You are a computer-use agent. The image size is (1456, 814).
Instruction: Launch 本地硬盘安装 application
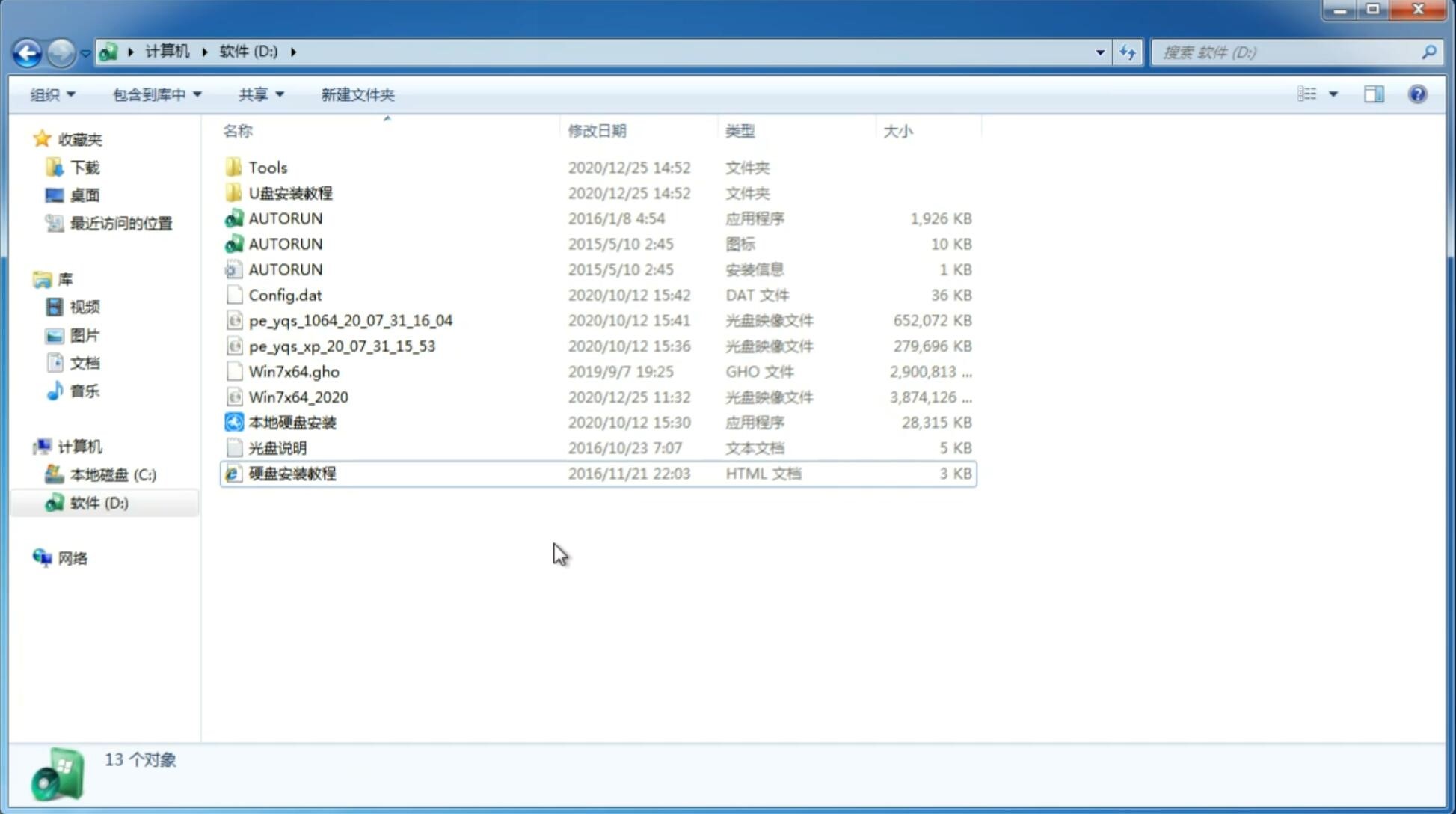[x=291, y=422]
